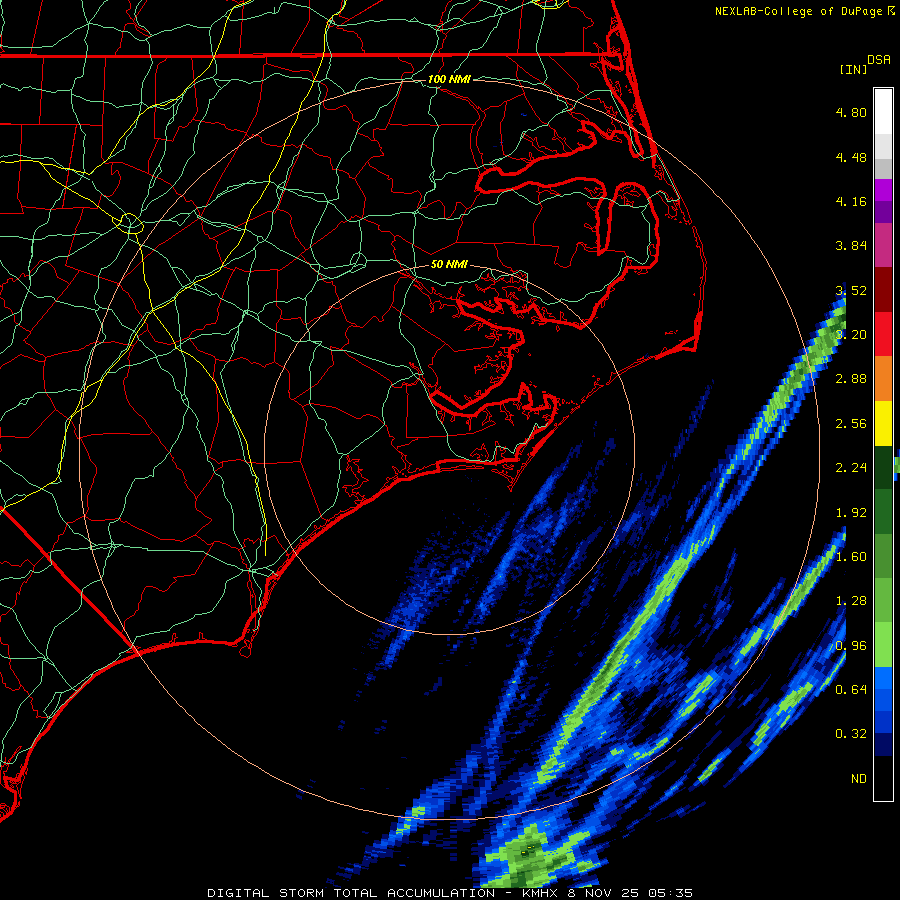Viewport: 900px width, 900px height.
Task: Click the 8 NOV 25 date text
Action: pos(604,893)
